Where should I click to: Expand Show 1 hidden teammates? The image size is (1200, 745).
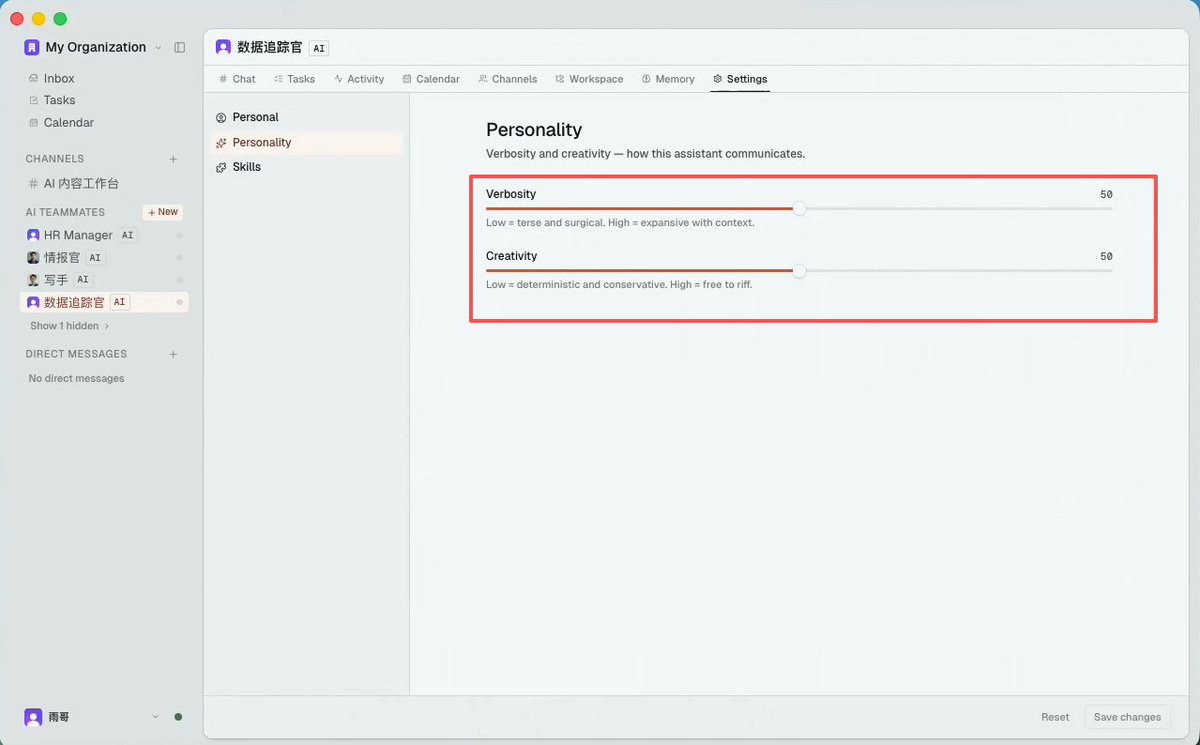(x=69, y=326)
